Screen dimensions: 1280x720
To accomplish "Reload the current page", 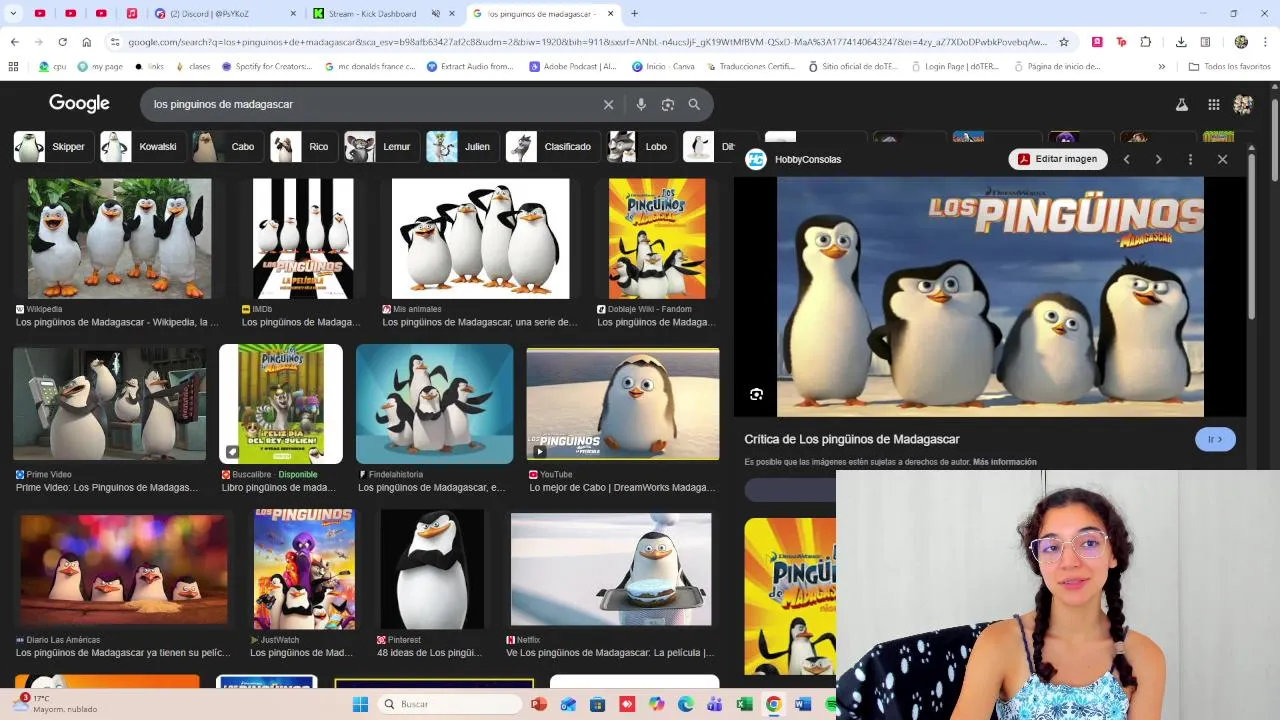I will 62,42.
